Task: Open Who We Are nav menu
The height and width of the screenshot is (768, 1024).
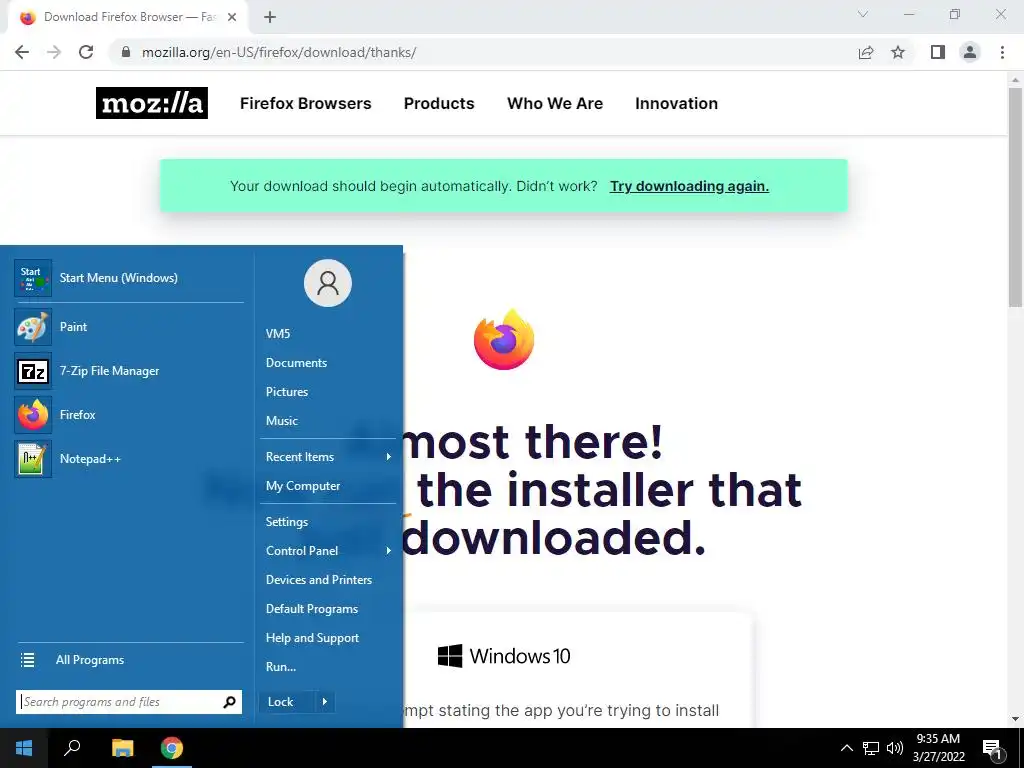Action: (555, 103)
